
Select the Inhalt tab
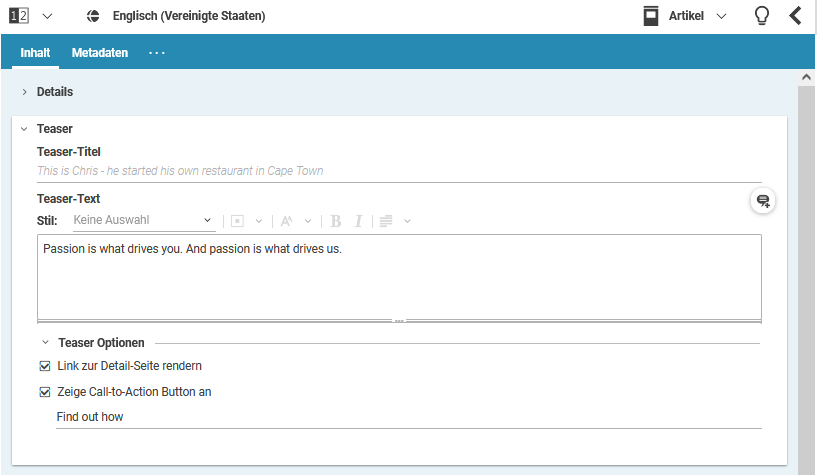click(36, 52)
